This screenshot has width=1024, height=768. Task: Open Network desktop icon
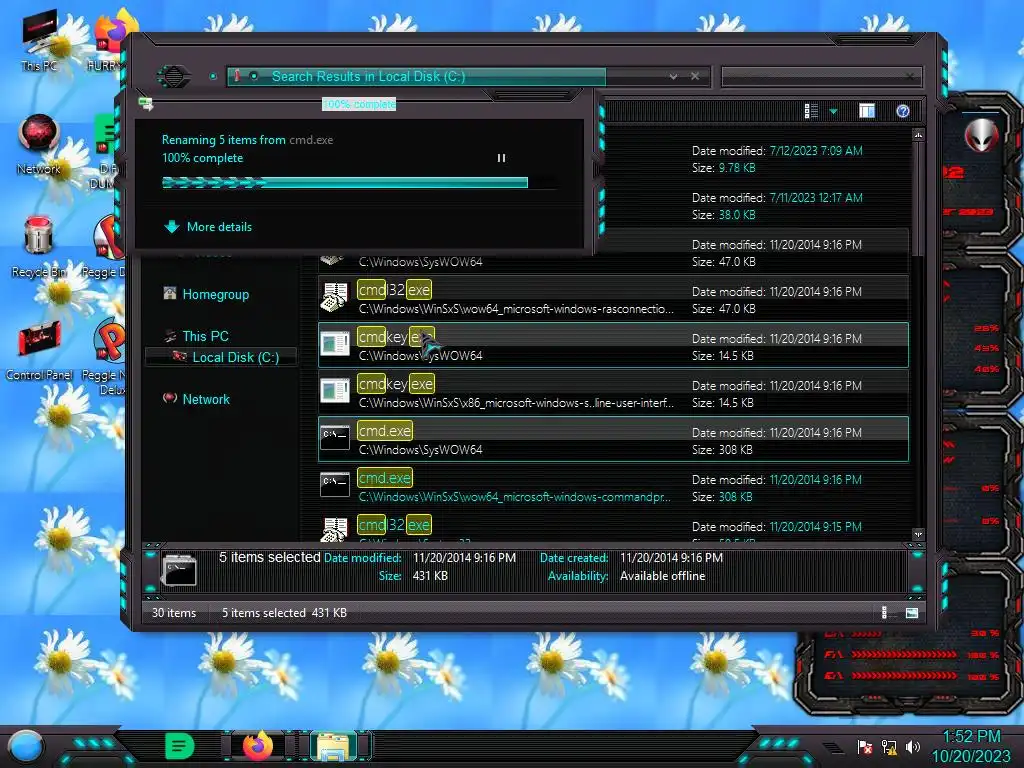point(39,145)
